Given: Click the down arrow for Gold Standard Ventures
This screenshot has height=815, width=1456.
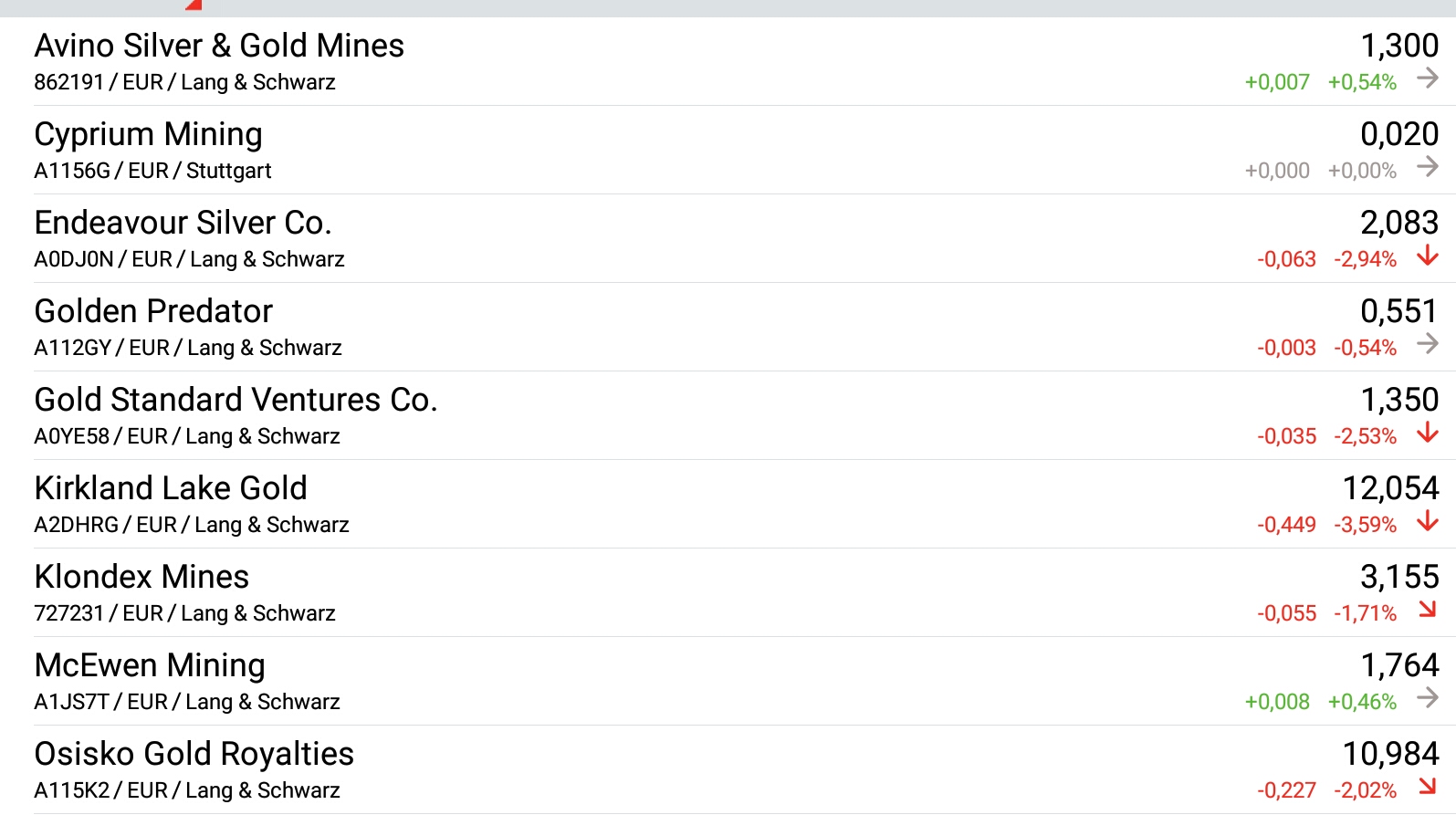Looking at the screenshot, I should (x=1427, y=434).
